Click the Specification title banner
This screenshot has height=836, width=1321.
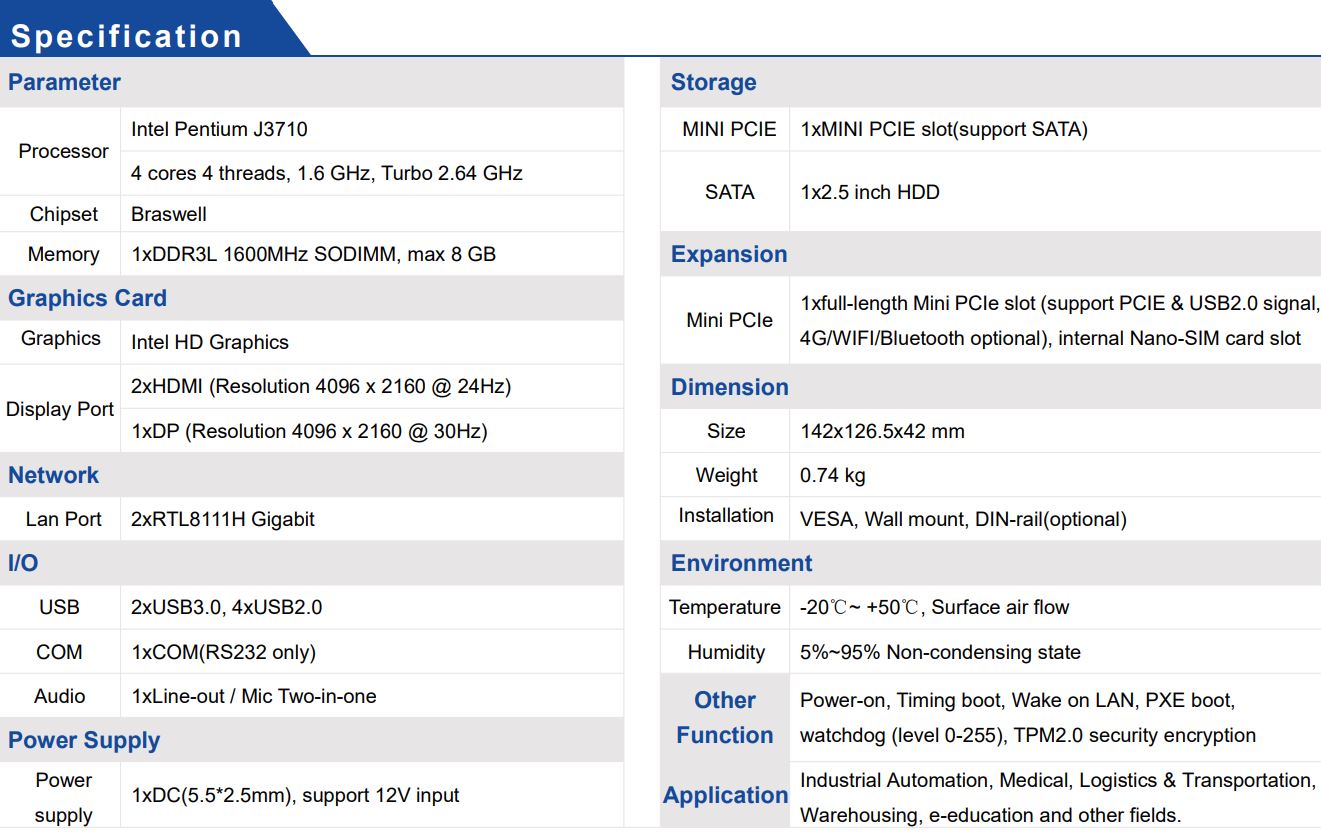[x=127, y=36]
